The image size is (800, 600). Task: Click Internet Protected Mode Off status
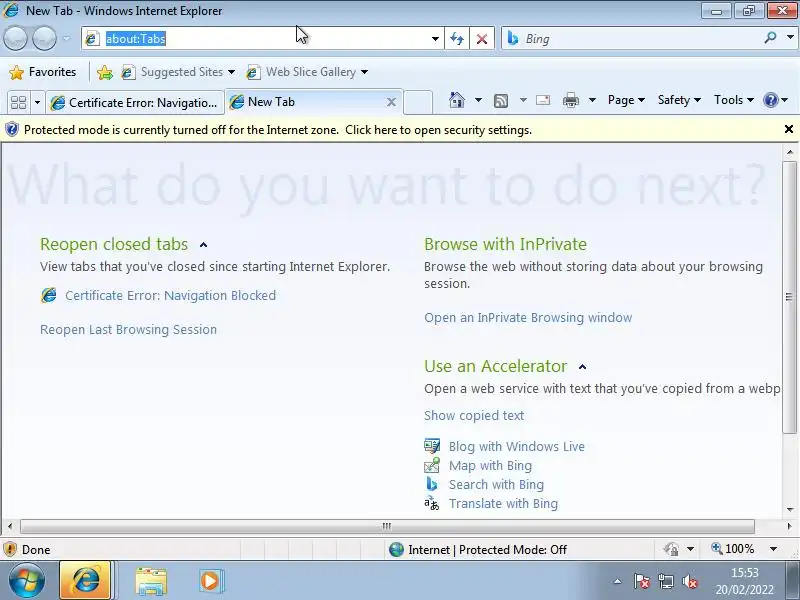click(478, 549)
